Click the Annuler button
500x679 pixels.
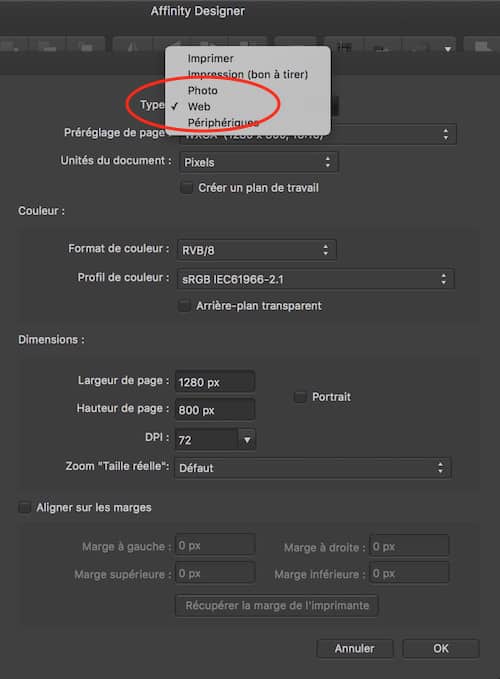[x=355, y=648]
